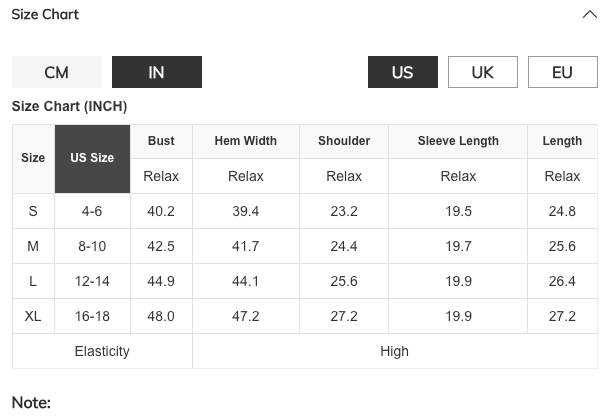Select the IN unit toggle
Image resolution: width=603 pixels, height=420 pixels.
coord(157,72)
